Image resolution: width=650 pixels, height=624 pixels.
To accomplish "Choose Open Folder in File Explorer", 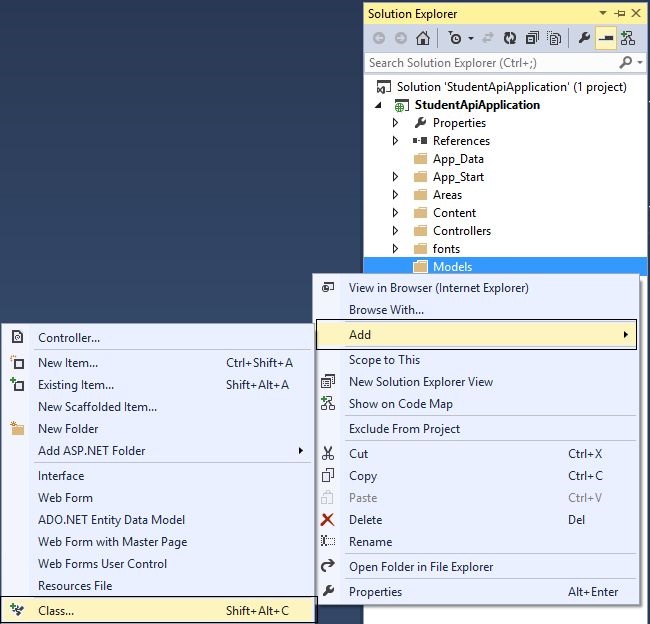I will [x=476, y=567].
